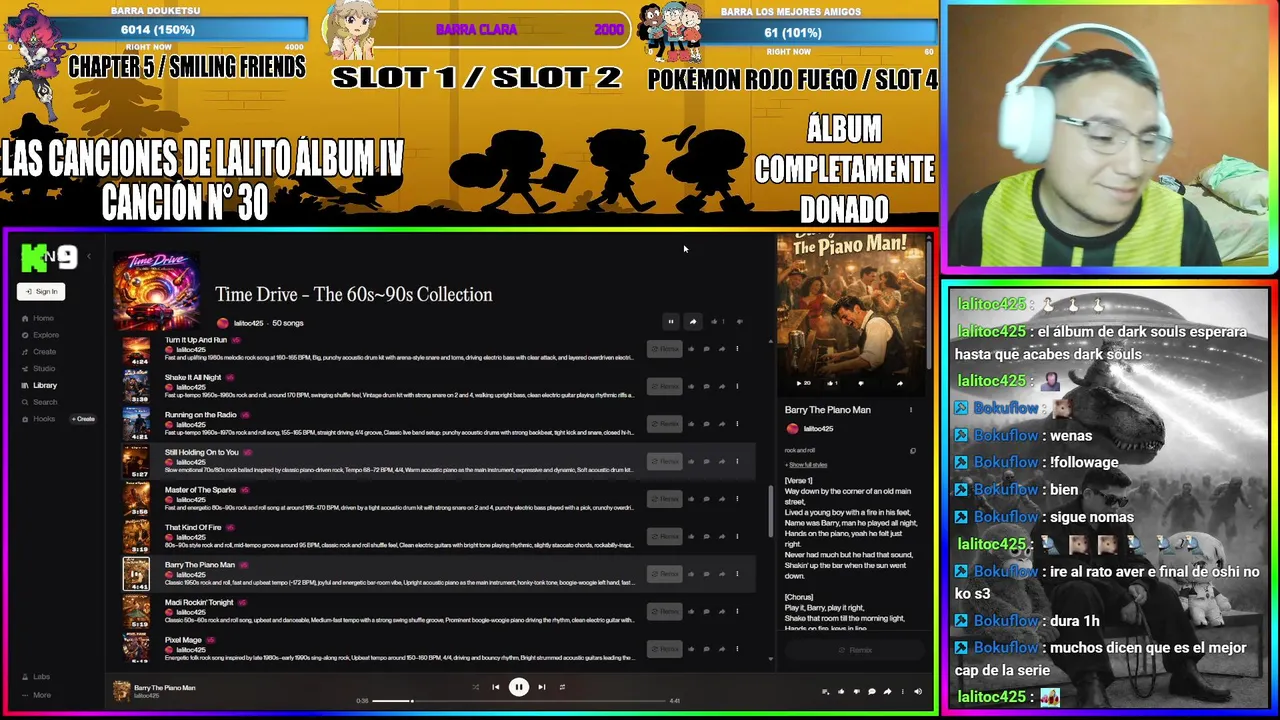This screenshot has width=1280, height=720.
Task: Copy the rock and roll style text
Action: pos(913,451)
